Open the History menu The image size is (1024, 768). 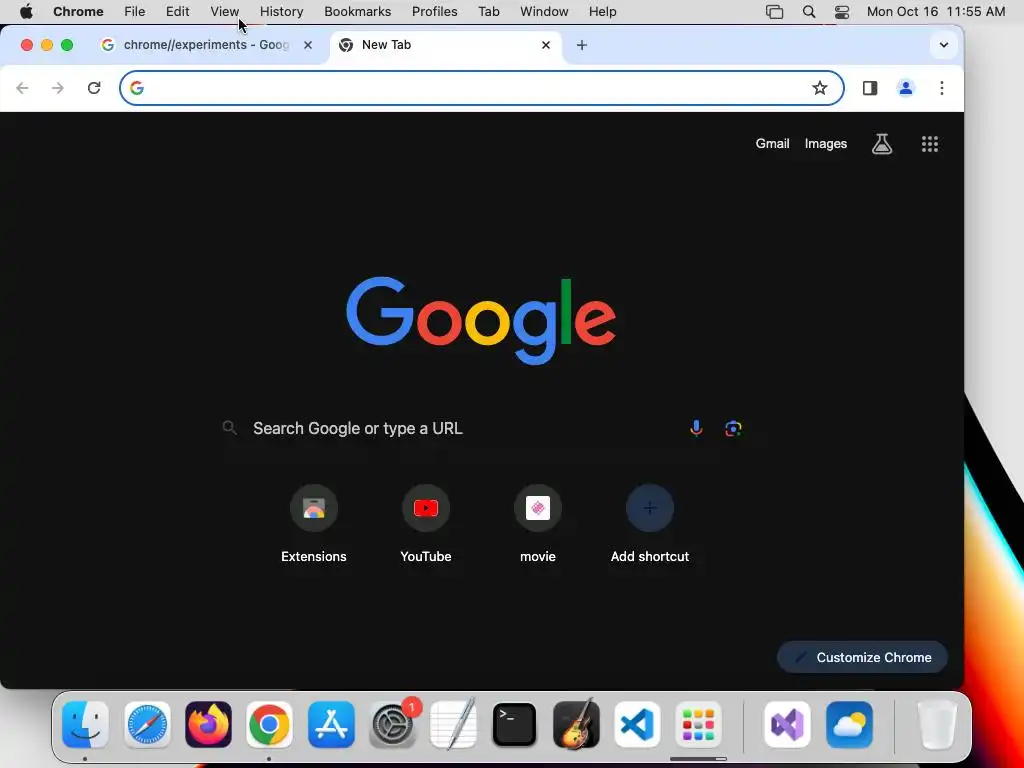coord(281,12)
